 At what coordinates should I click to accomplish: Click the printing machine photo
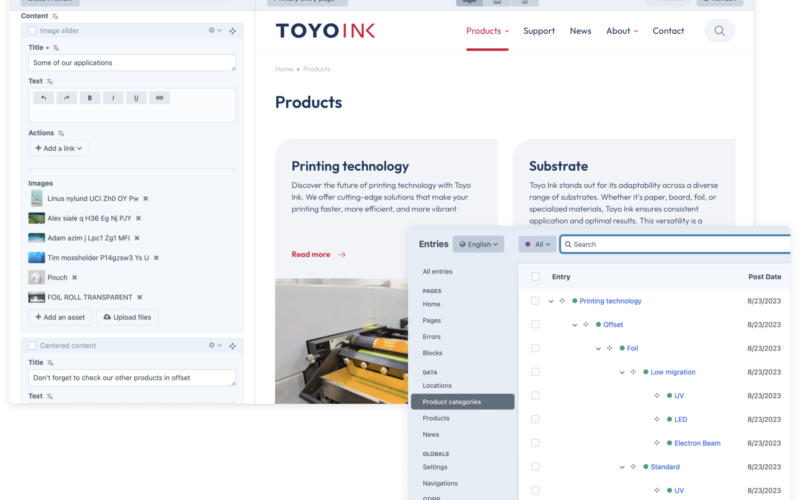(x=341, y=341)
